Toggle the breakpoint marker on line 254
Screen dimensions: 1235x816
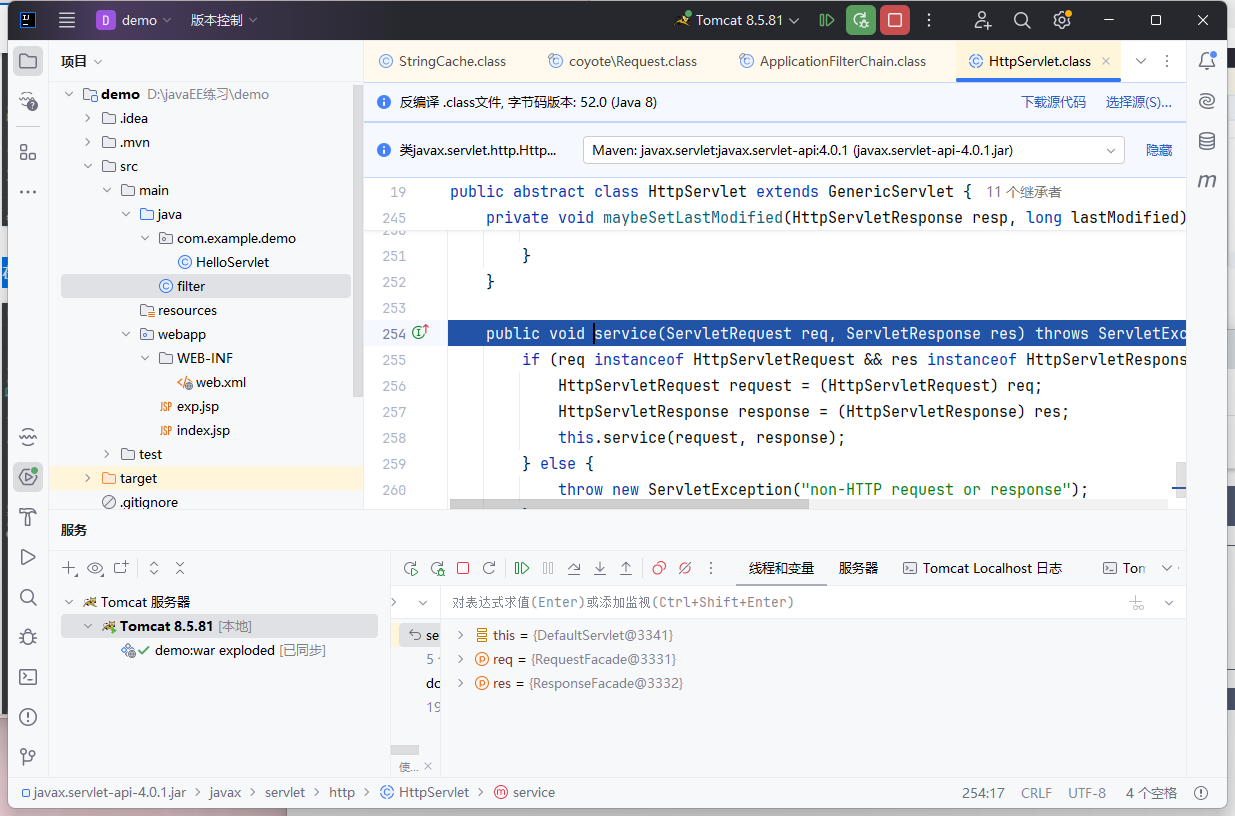(x=419, y=333)
